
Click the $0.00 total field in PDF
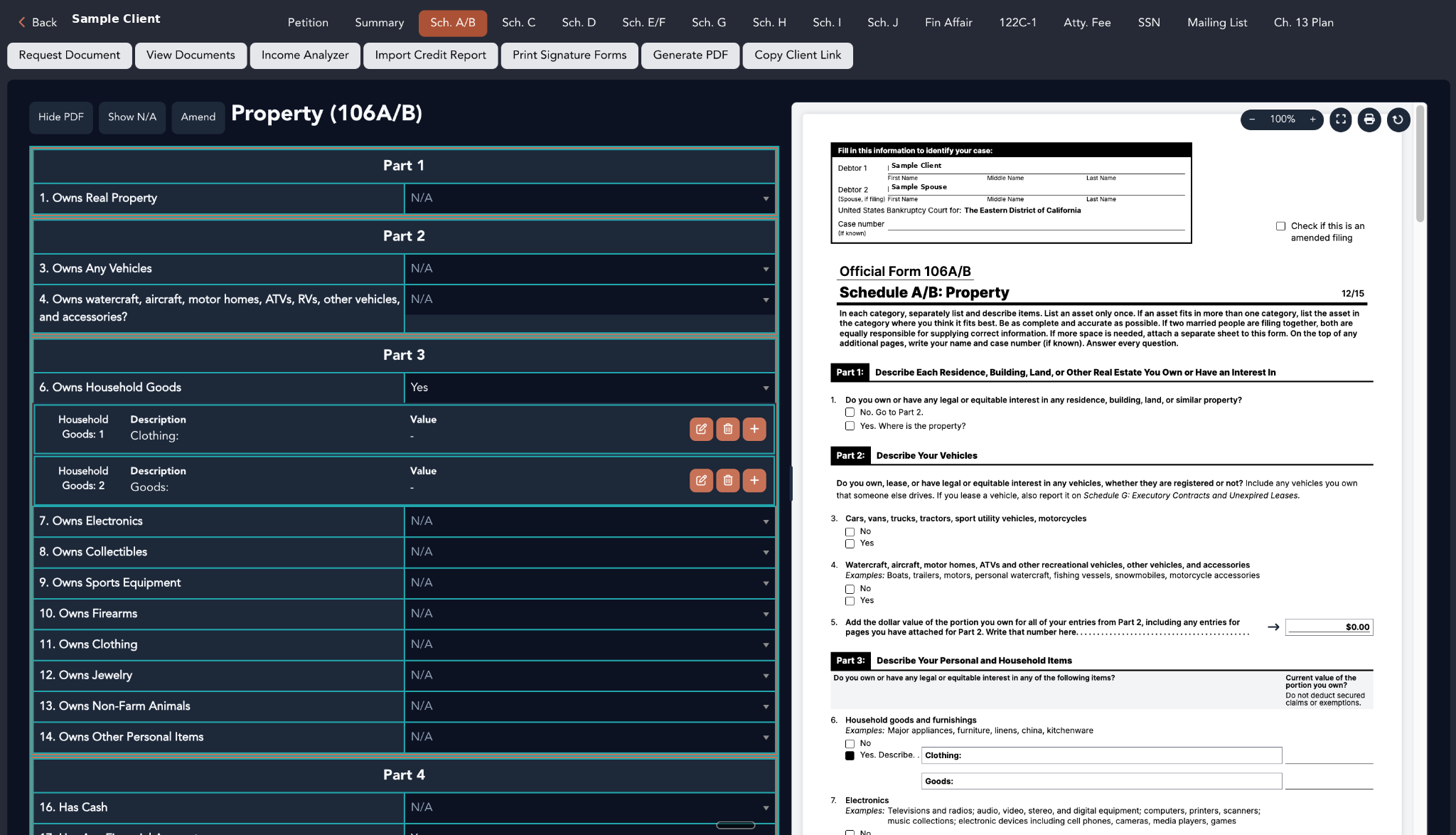click(1329, 627)
